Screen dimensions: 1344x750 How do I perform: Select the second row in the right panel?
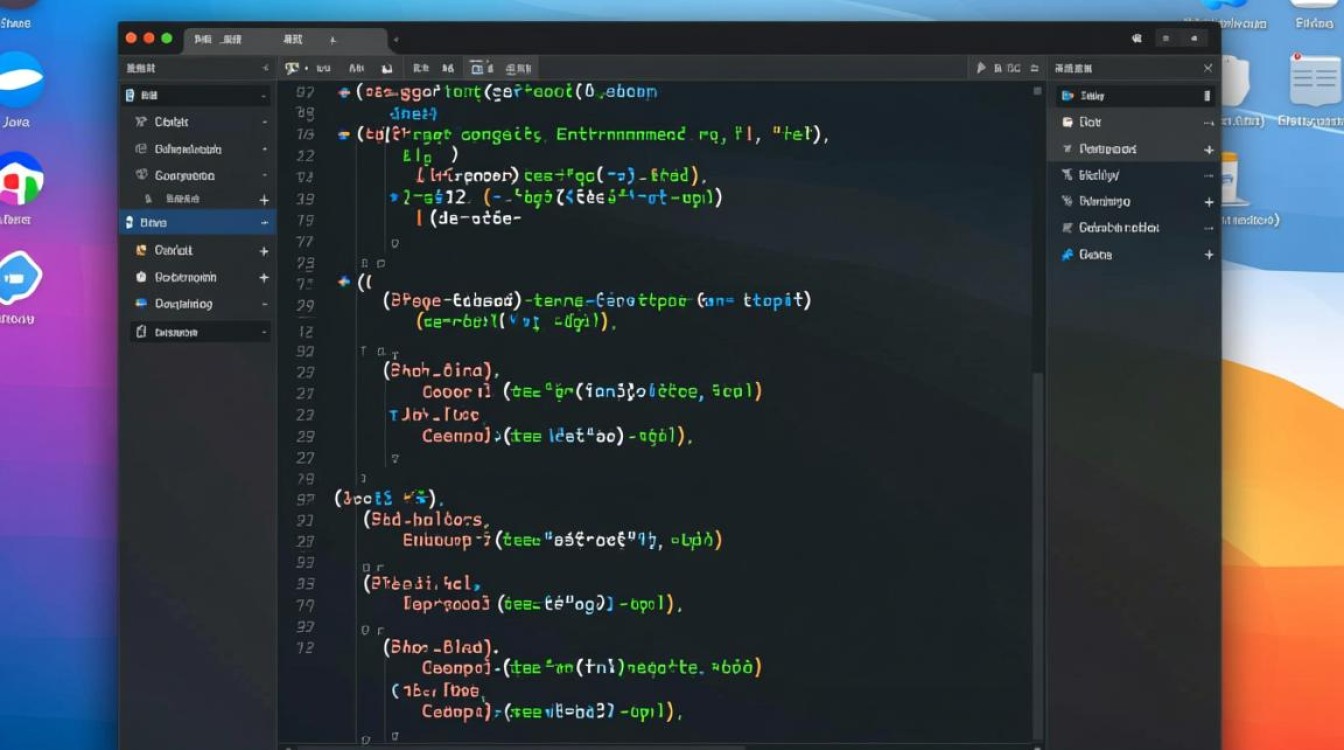tap(1130, 122)
